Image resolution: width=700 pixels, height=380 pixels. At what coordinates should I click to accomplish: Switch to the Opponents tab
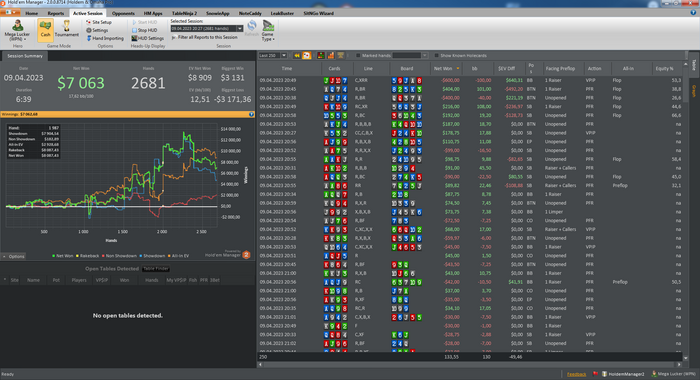[123, 13]
